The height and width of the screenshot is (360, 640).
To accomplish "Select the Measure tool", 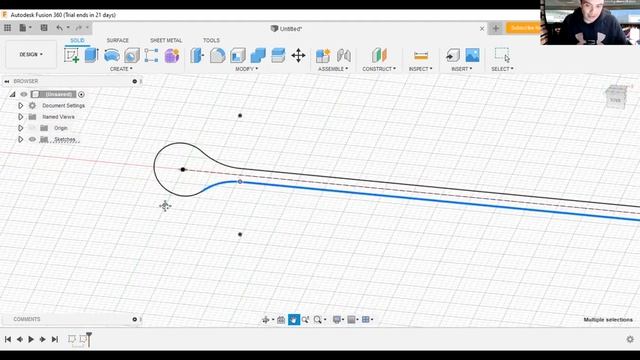I will click(x=421, y=56).
